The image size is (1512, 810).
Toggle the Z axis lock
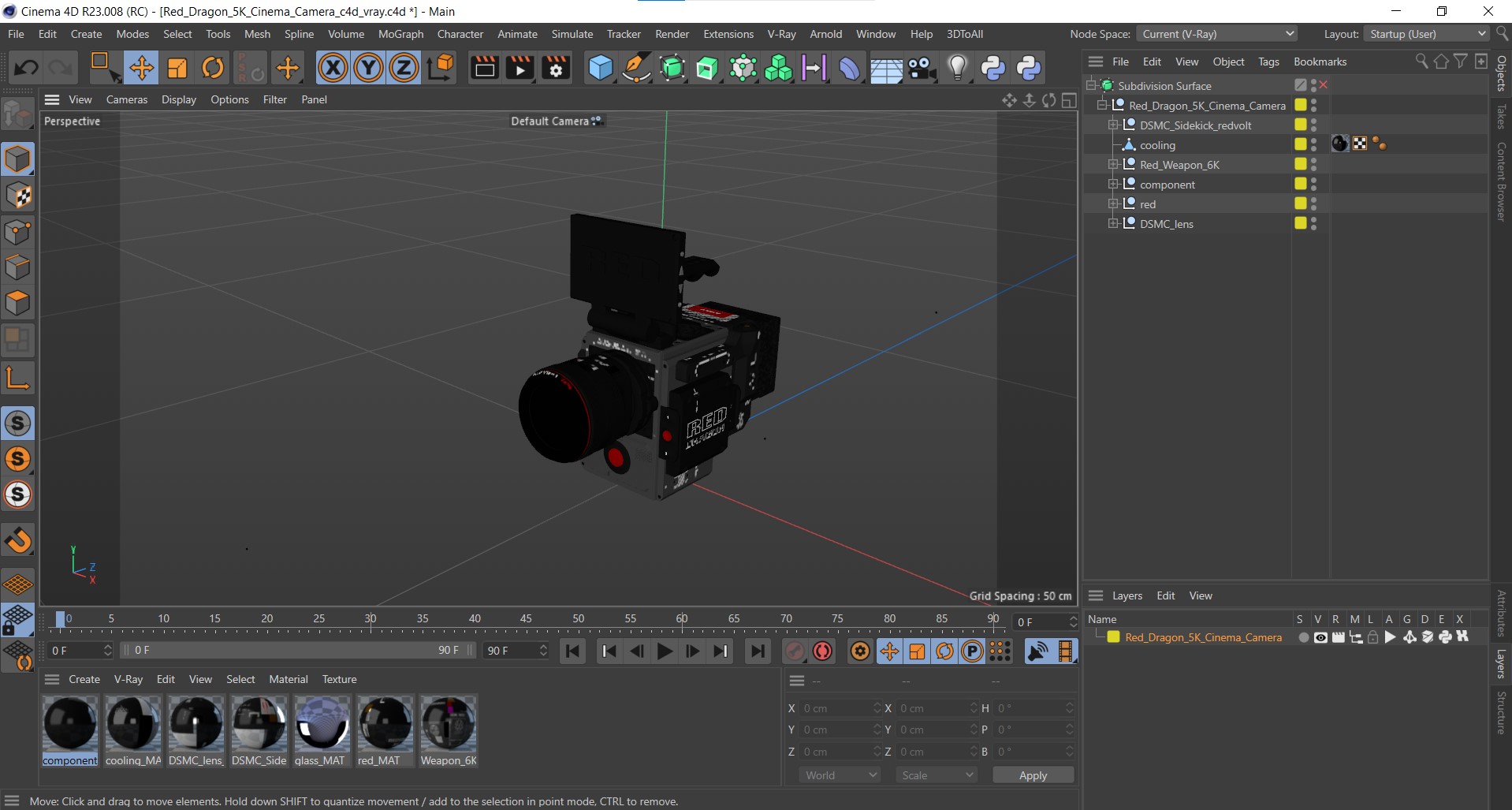click(404, 68)
